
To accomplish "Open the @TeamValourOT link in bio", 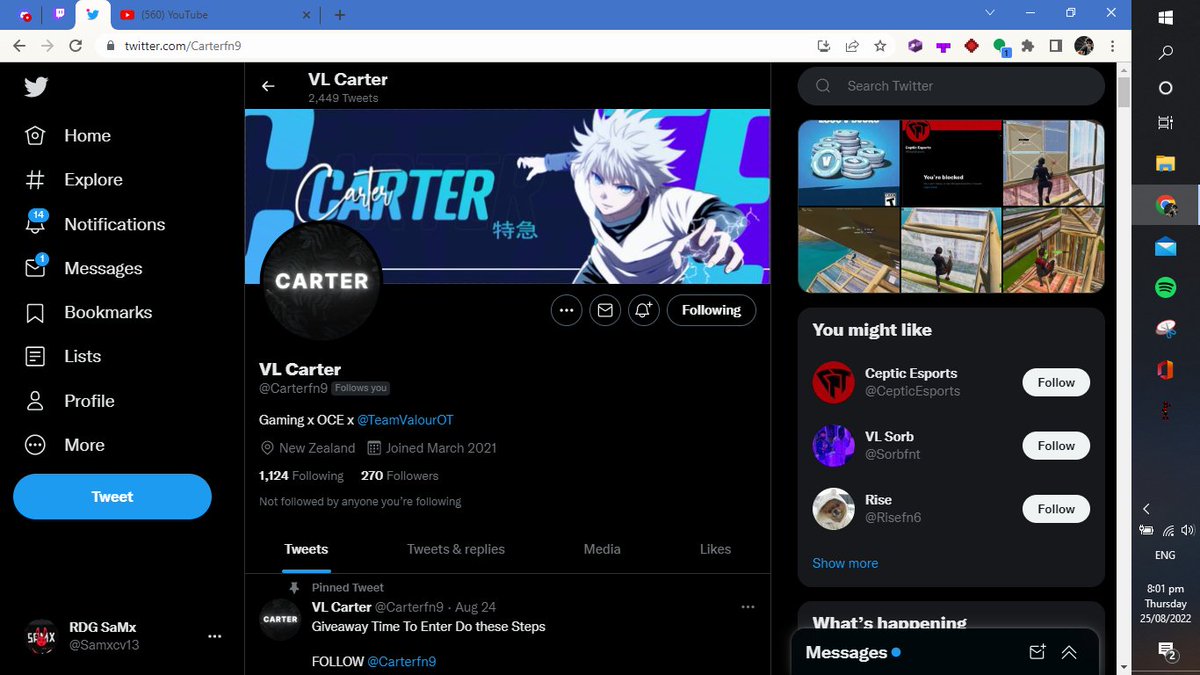I will (x=405, y=420).
